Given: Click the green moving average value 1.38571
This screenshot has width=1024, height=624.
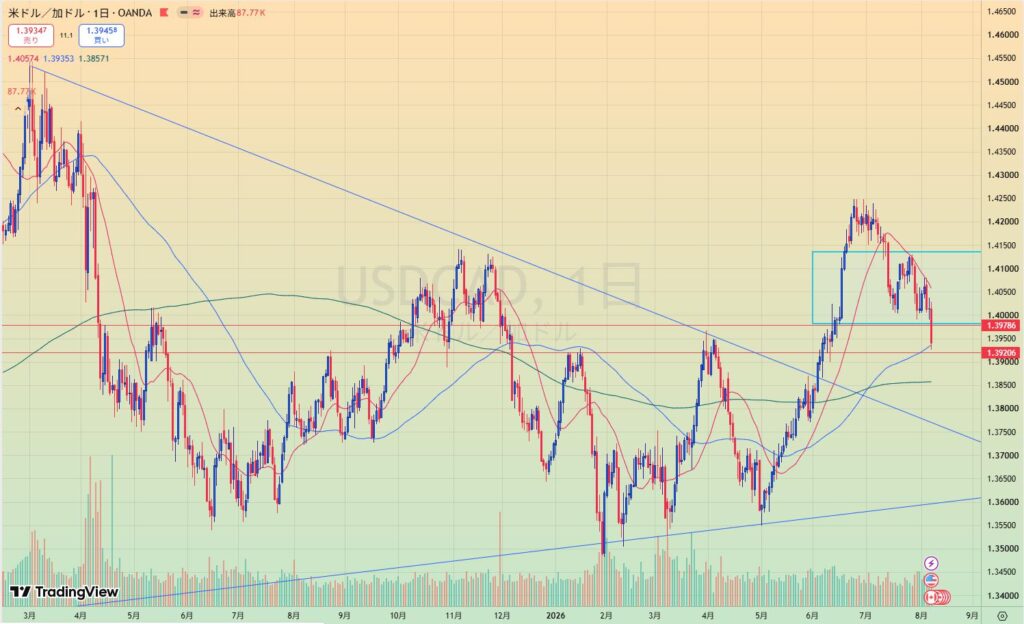Looking at the screenshot, I should pos(94,58).
